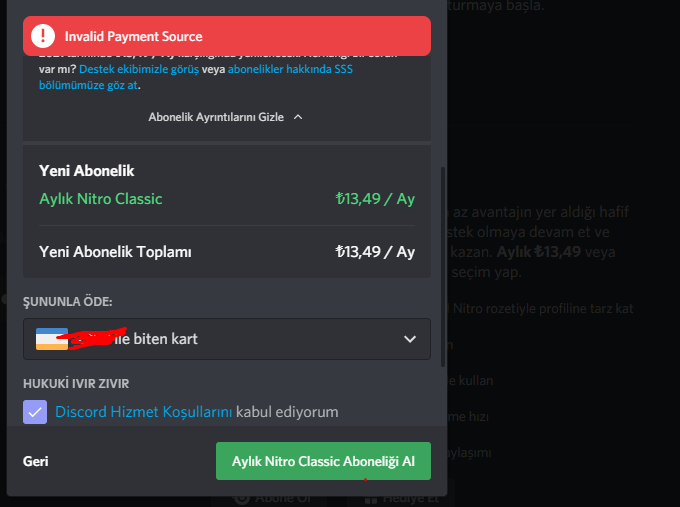
Task: Click the green 'Aylık Nitro Classic' plan name
Action: (x=100, y=198)
